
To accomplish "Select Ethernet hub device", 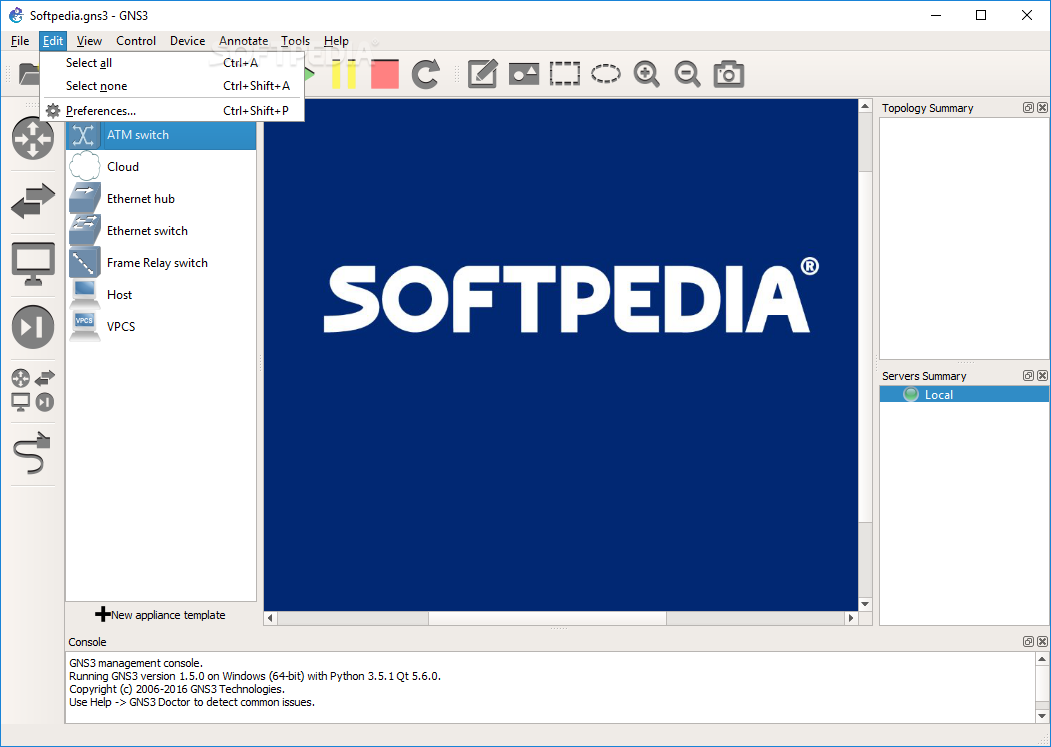I will pyautogui.click(x=161, y=199).
